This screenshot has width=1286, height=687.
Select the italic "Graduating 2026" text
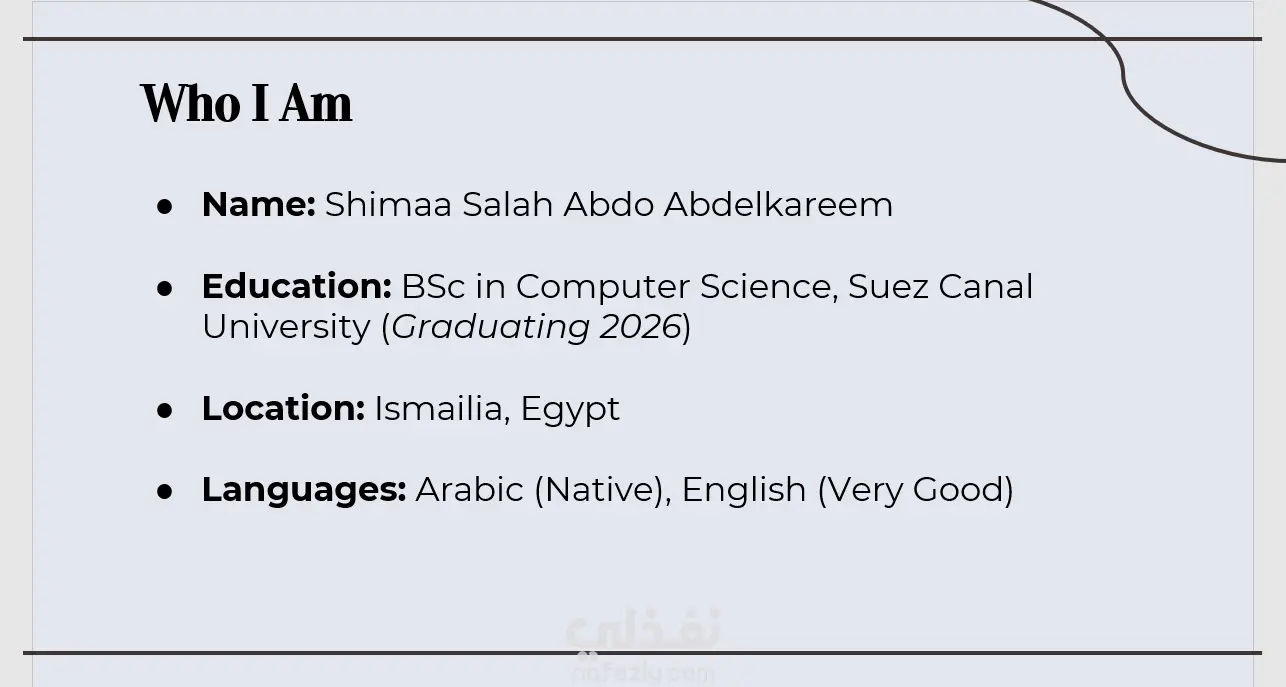coord(536,327)
